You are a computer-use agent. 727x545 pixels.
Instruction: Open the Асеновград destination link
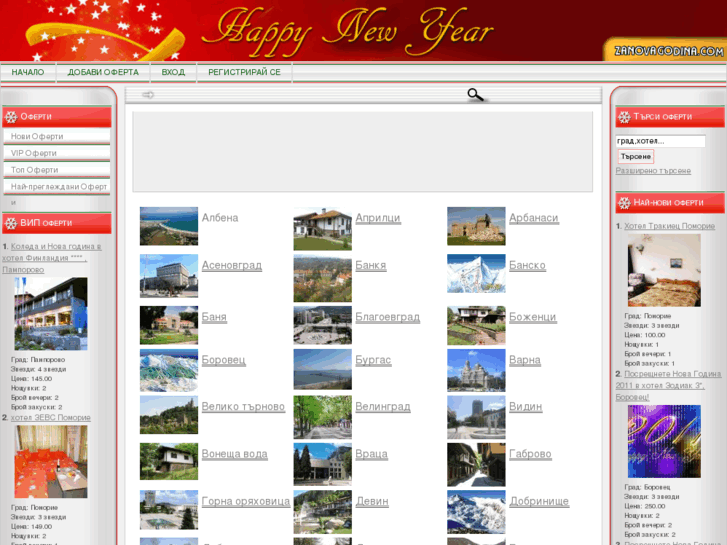point(232,265)
